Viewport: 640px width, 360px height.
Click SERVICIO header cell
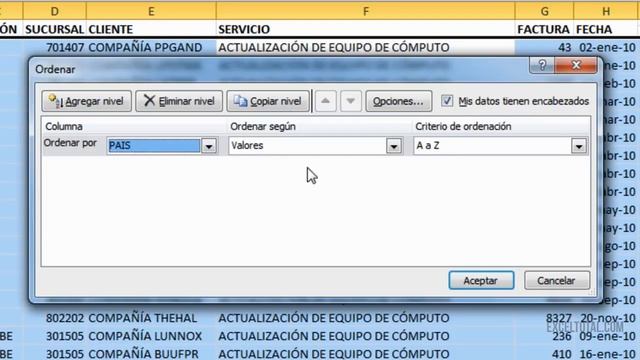[365, 29]
